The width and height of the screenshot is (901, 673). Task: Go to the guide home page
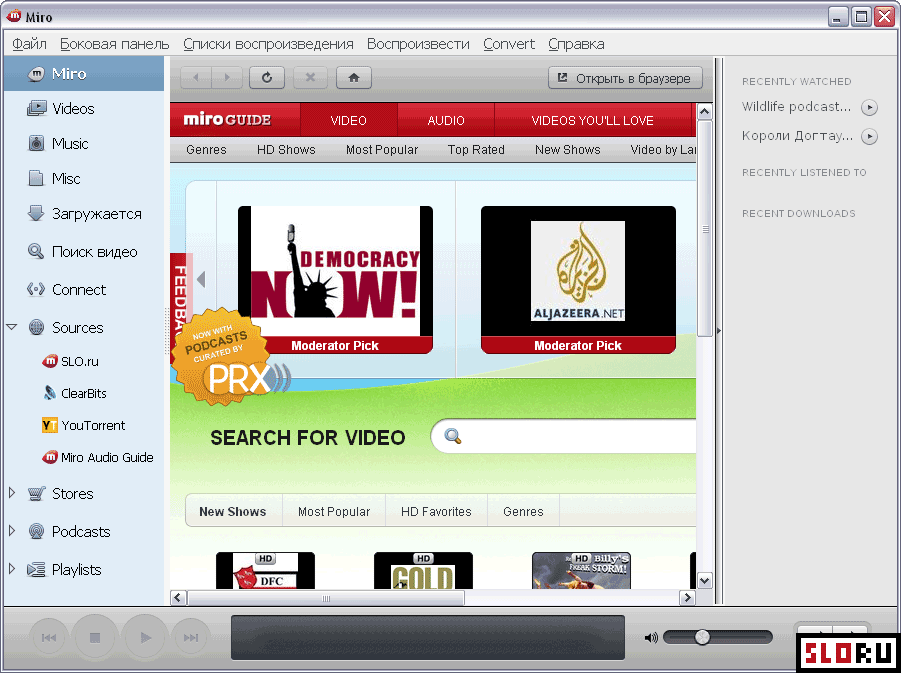tap(354, 78)
